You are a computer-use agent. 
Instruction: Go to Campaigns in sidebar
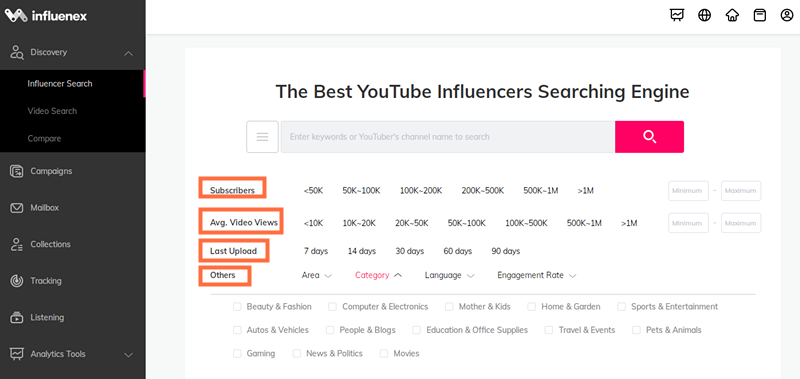[51, 171]
